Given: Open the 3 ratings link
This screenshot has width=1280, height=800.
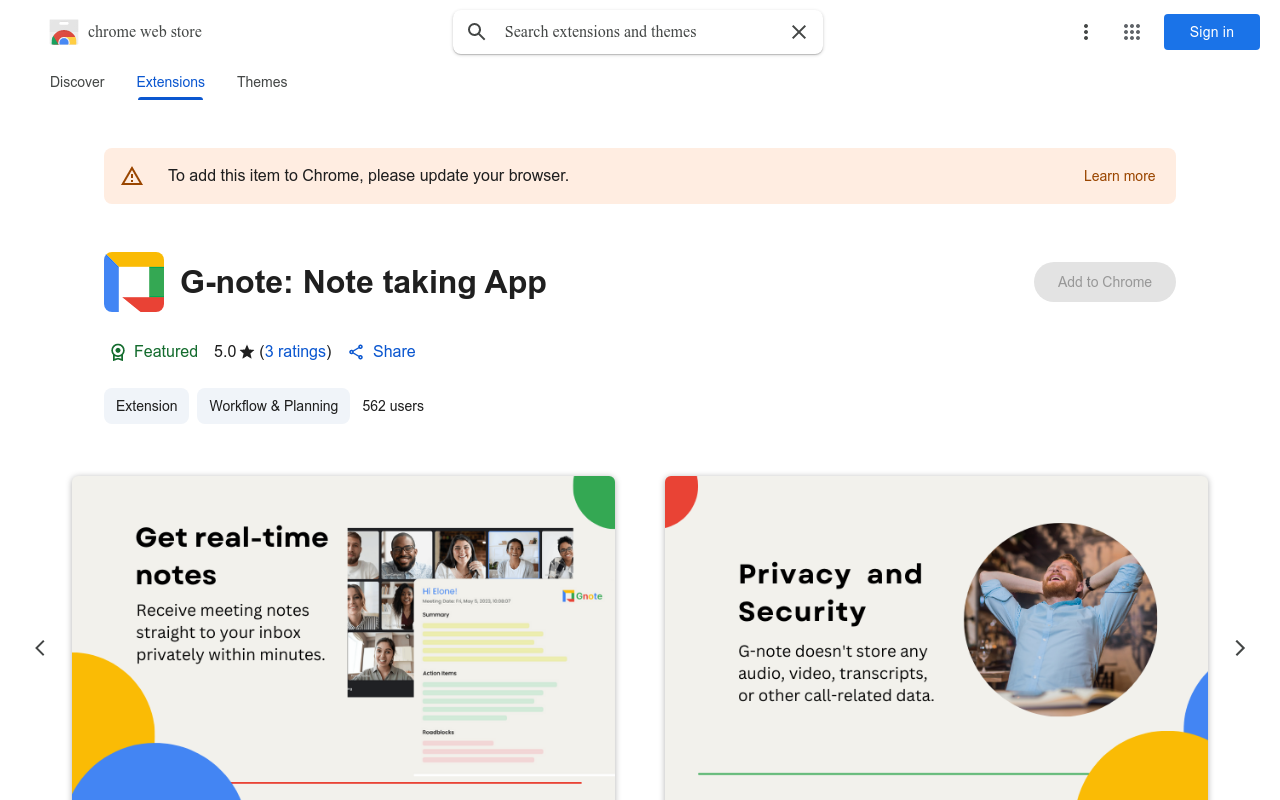Looking at the screenshot, I should tap(295, 352).
